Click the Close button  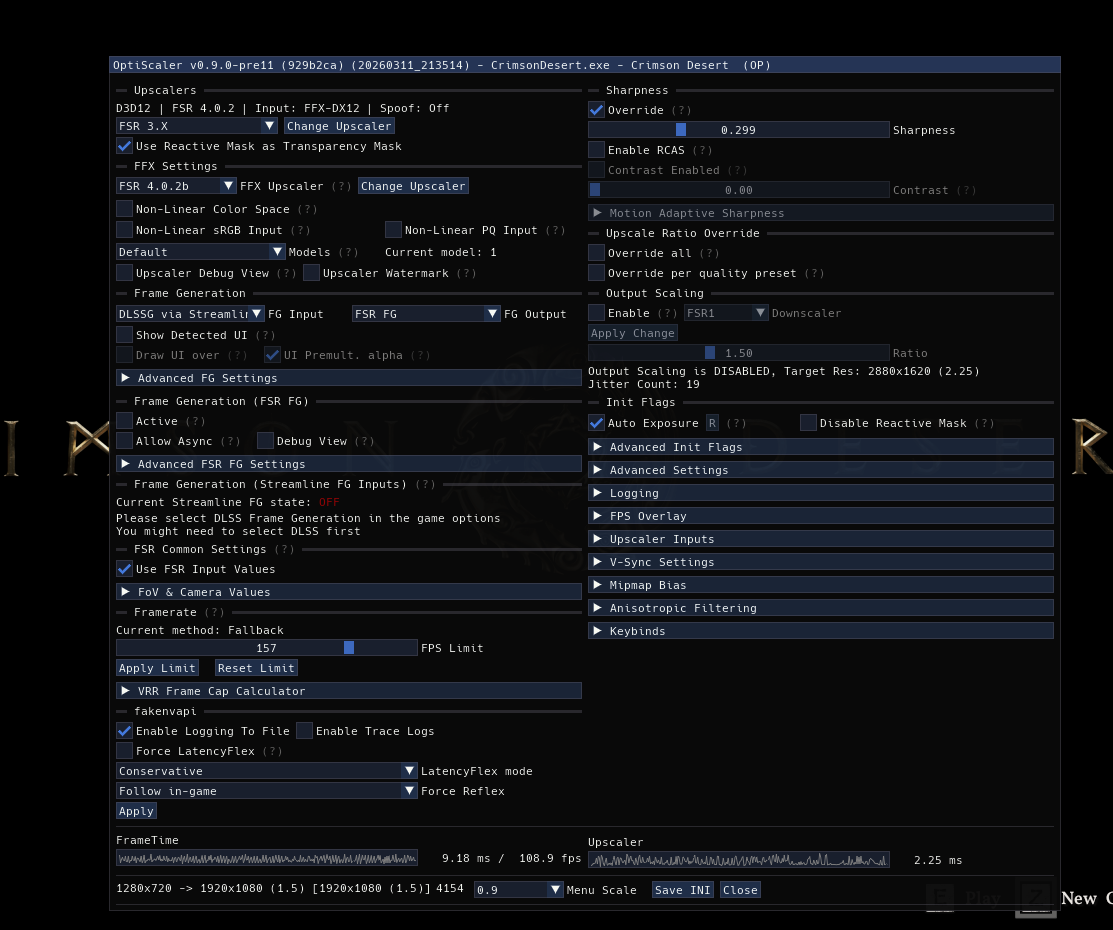740,890
